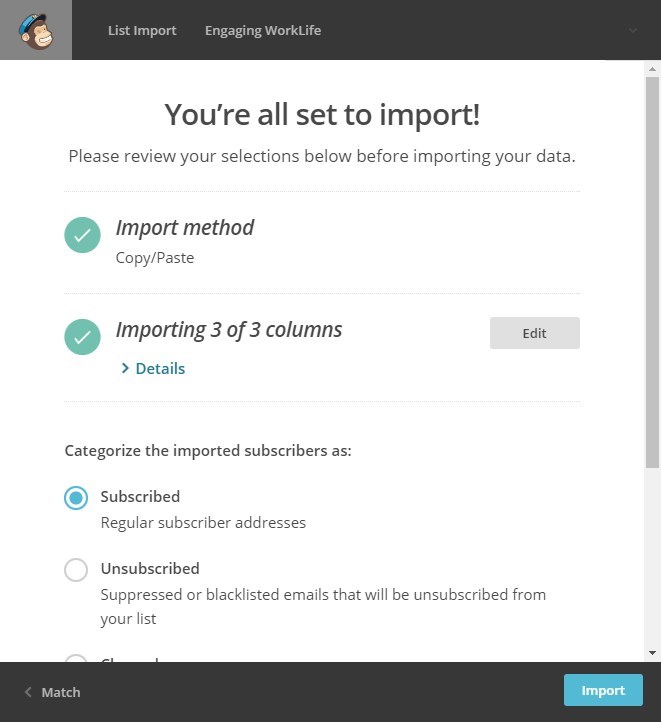This screenshot has height=722, width=661.
Task: Click the blue Import button
Action: (603, 690)
